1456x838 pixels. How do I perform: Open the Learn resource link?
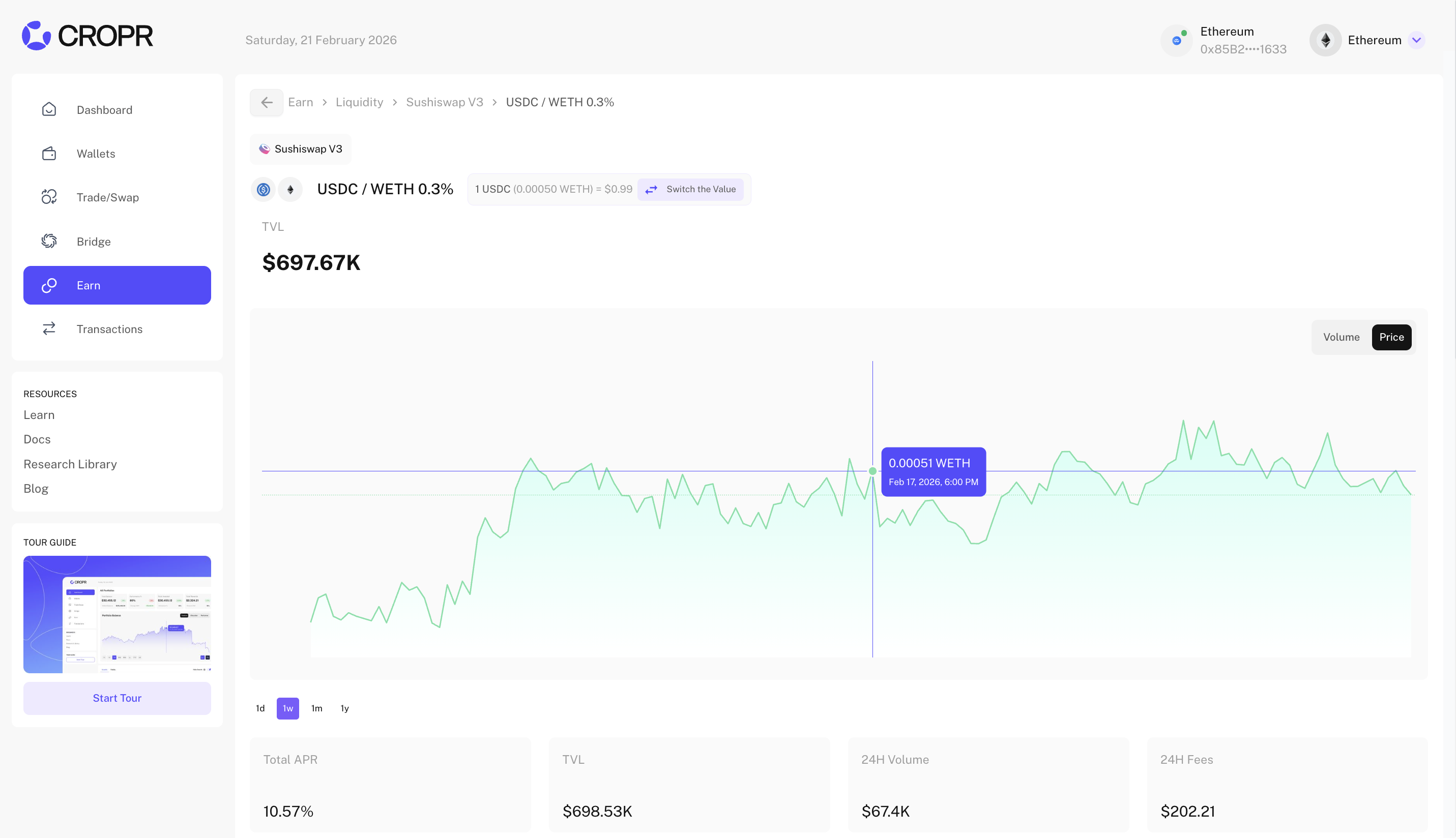pyautogui.click(x=39, y=415)
